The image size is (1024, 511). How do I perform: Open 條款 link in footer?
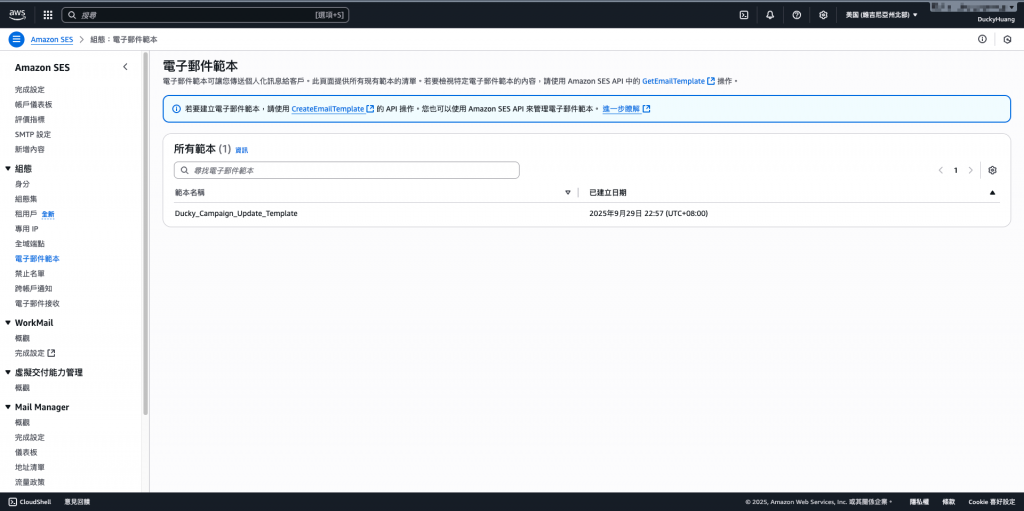click(x=949, y=502)
